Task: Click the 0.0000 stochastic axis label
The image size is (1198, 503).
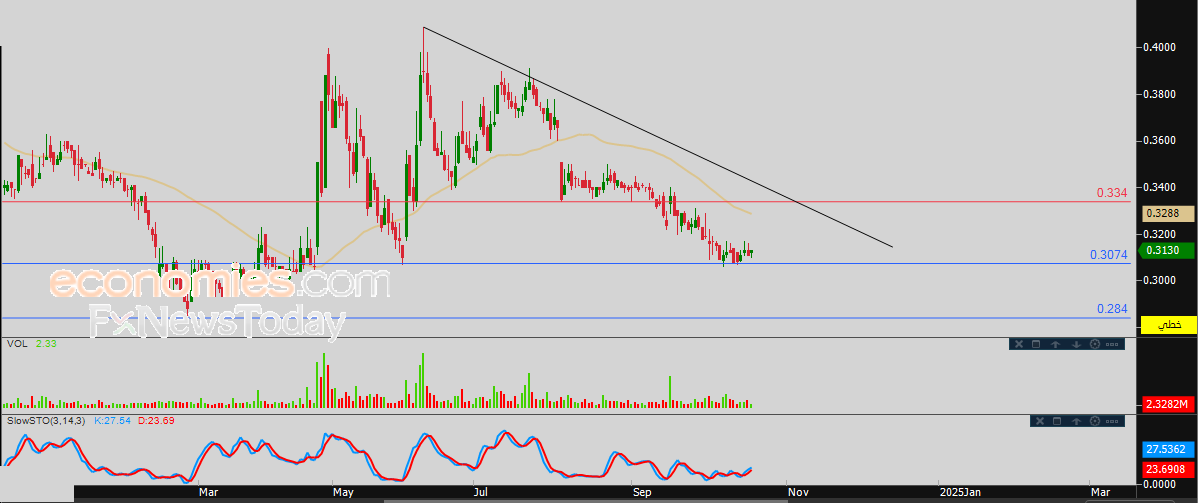Action: tap(1158, 484)
